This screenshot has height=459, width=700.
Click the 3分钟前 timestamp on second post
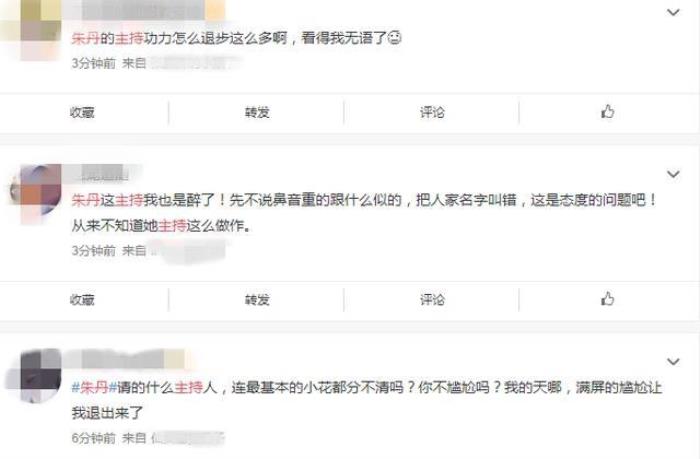[94, 250]
